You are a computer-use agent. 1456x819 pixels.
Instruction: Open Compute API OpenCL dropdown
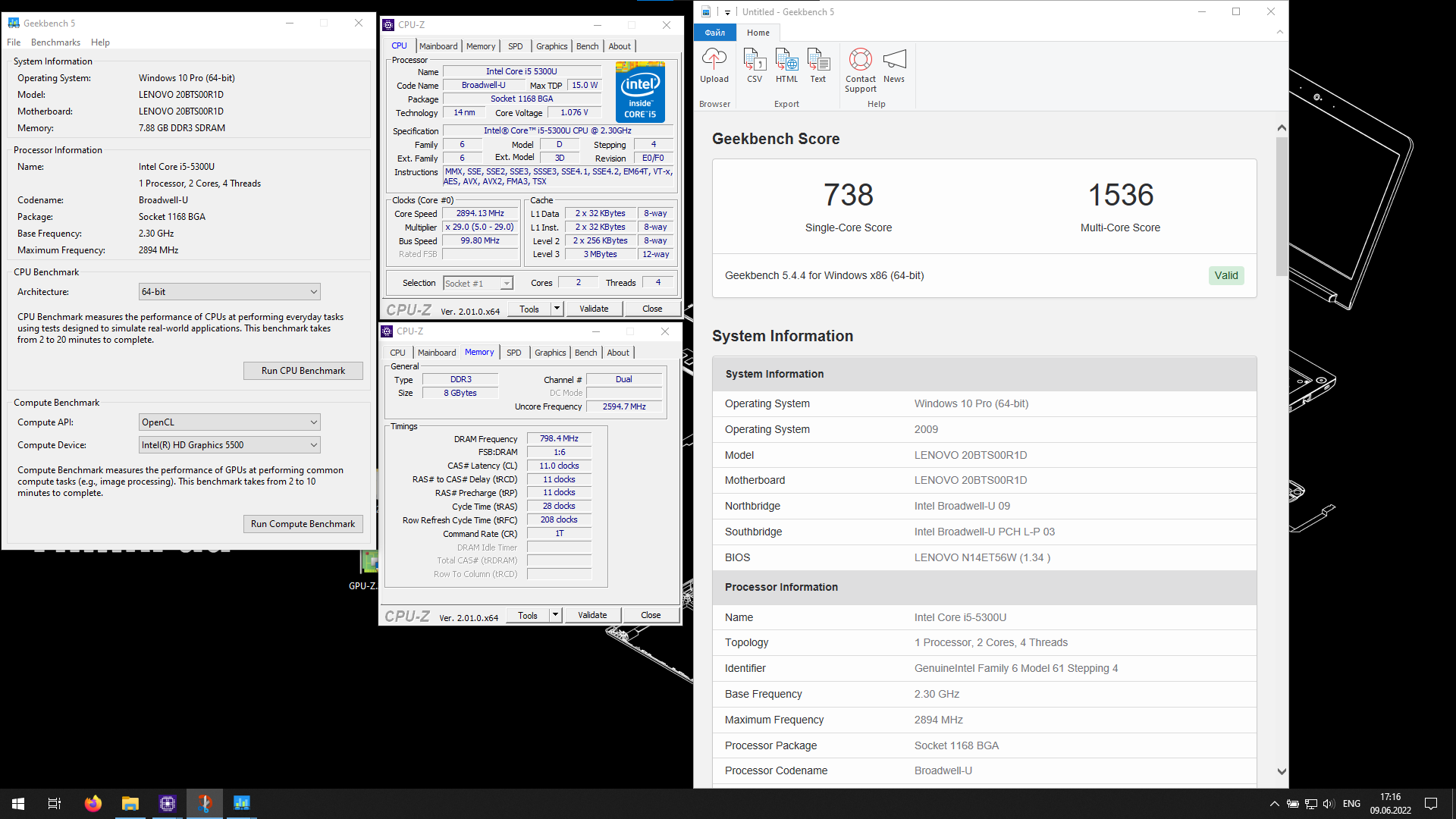[230, 422]
